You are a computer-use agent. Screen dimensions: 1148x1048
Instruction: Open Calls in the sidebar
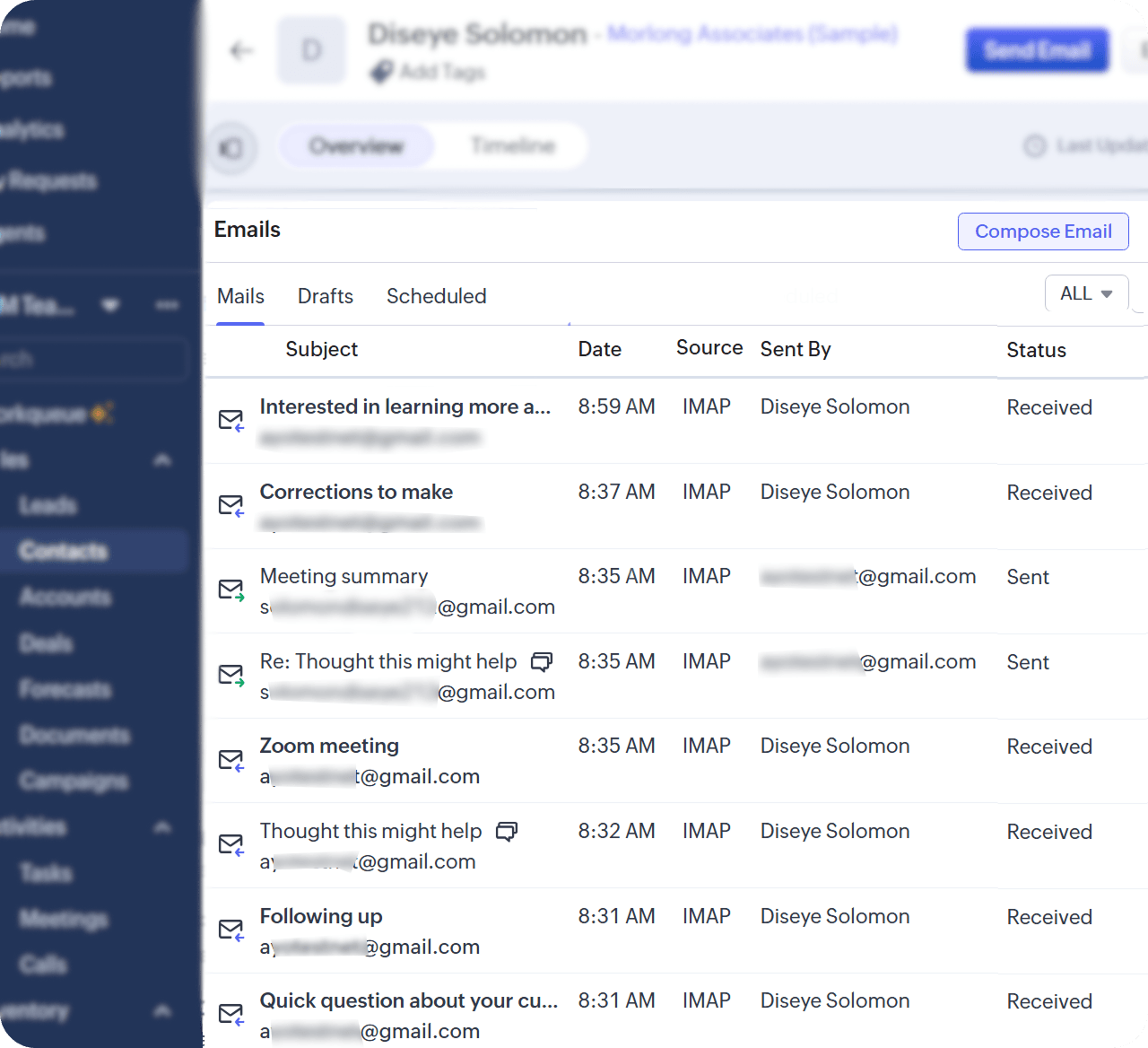(43, 965)
